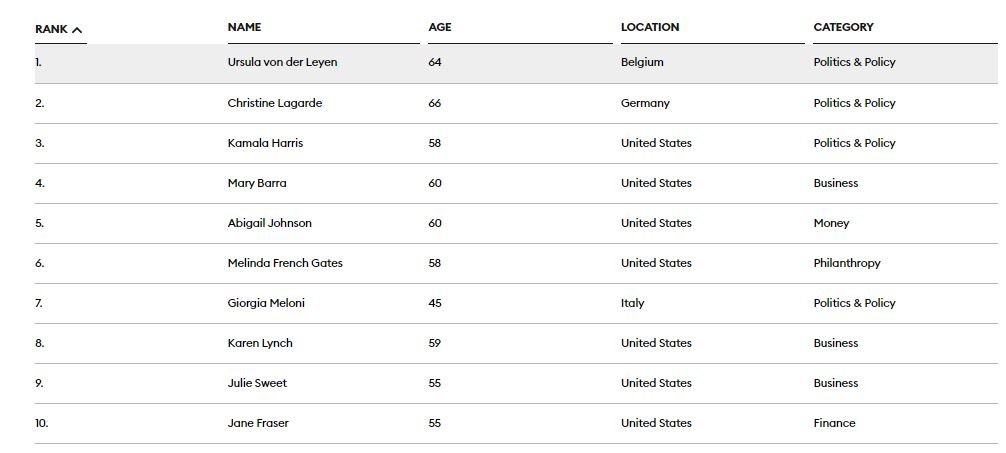Open Christine Lagarde's profile link
This screenshot has height=453, width=1006.
click(275, 103)
